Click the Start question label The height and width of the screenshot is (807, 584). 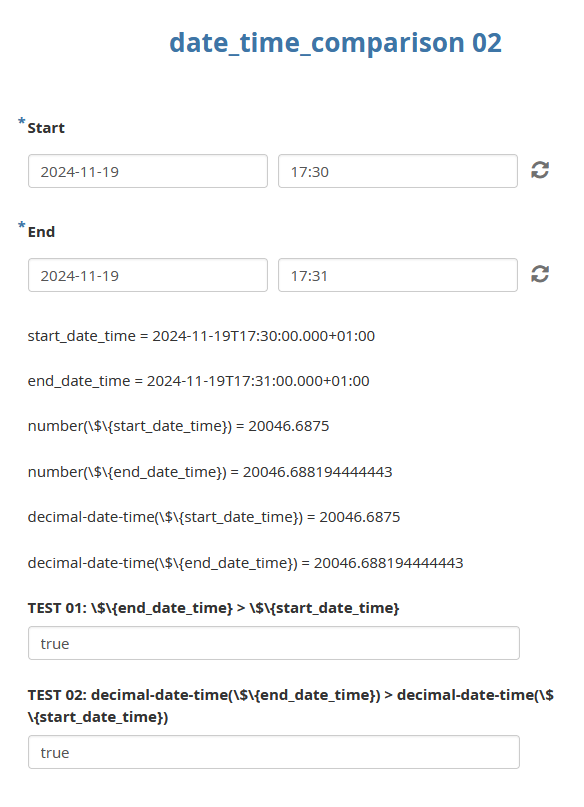tap(46, 128)
